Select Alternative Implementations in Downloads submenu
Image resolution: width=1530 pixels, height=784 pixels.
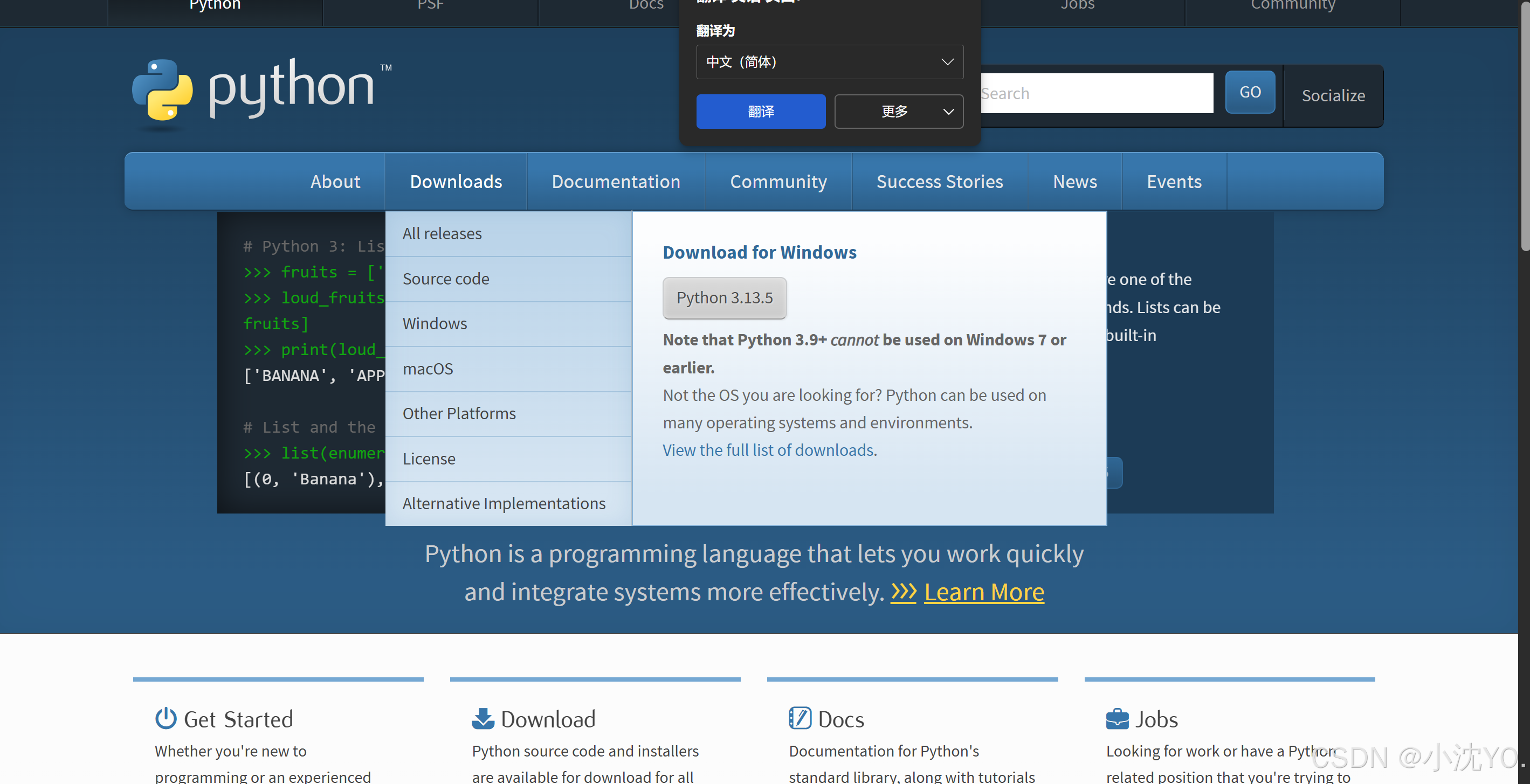508,503
